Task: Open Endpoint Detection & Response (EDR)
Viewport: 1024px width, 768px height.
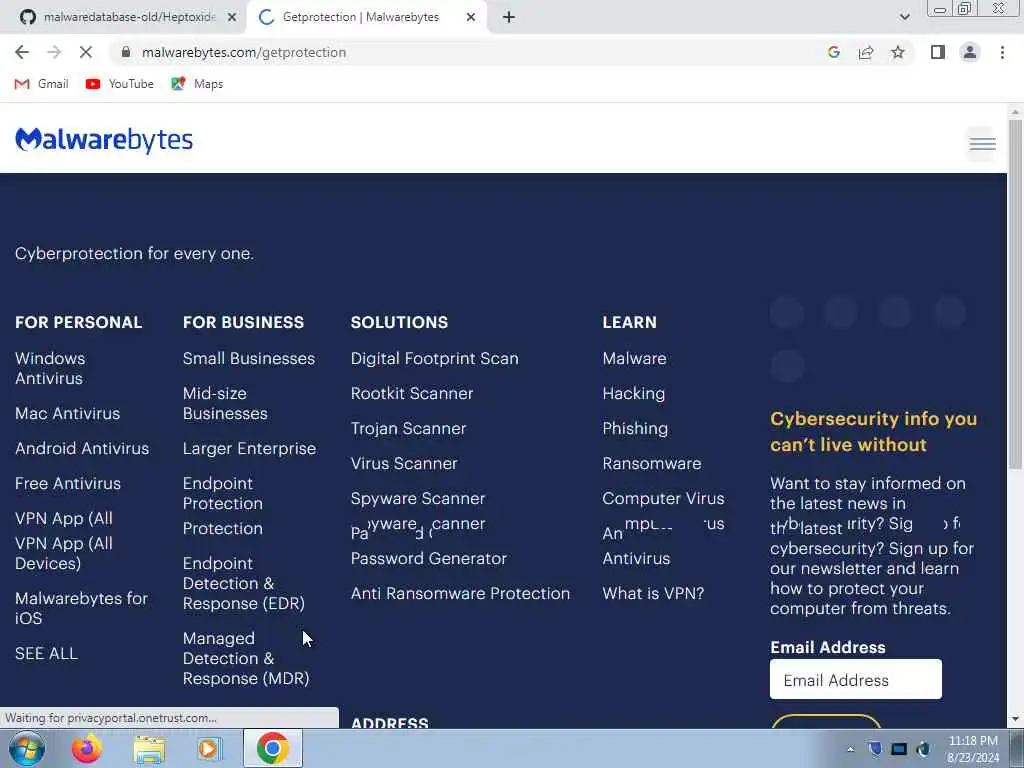Action: [x=244, y=583]
